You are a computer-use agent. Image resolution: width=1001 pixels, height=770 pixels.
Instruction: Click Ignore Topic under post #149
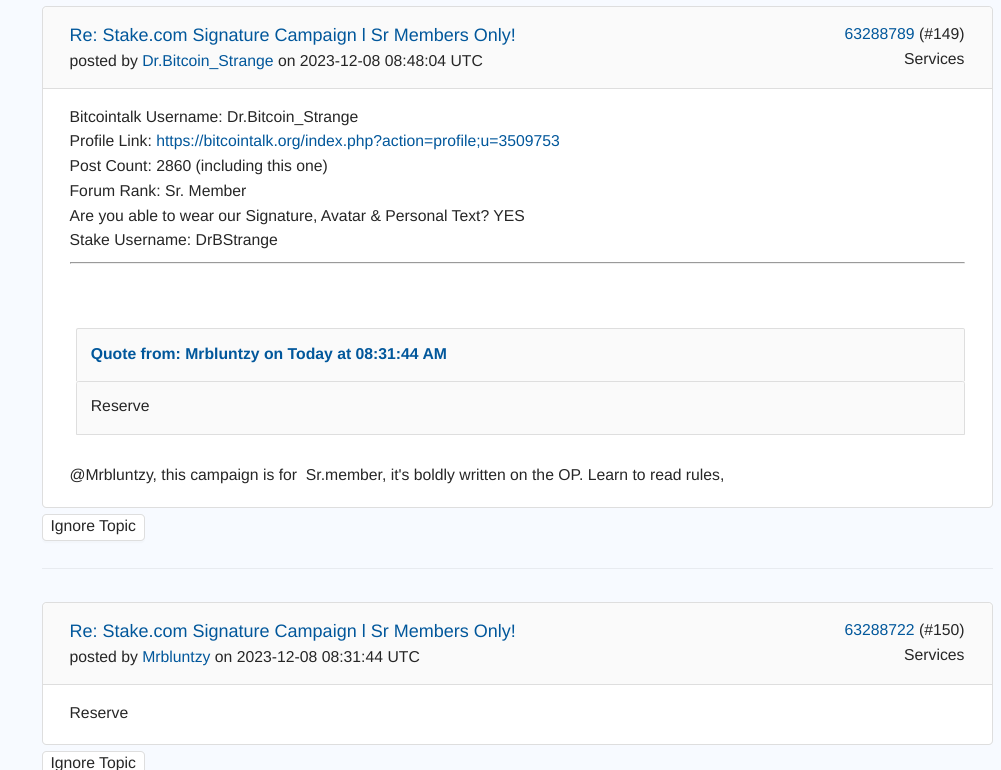click(93, 527)
